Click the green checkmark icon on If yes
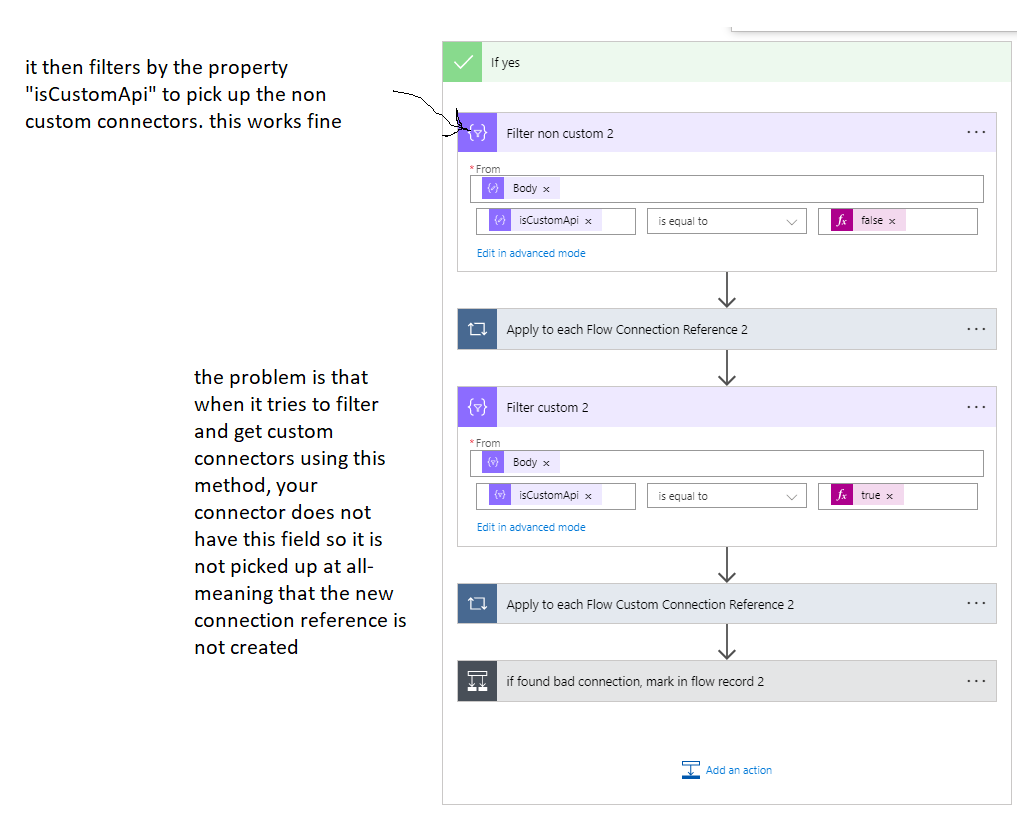 tap(461, 61)
